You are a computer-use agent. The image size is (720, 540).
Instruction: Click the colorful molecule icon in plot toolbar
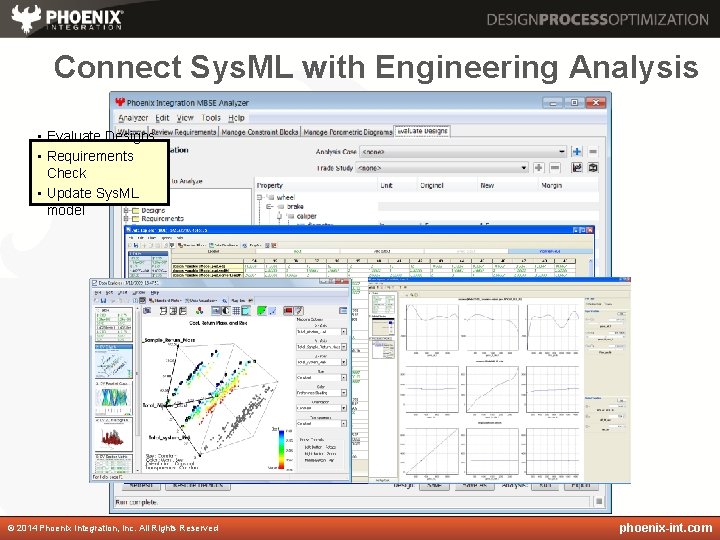point(199,311)
